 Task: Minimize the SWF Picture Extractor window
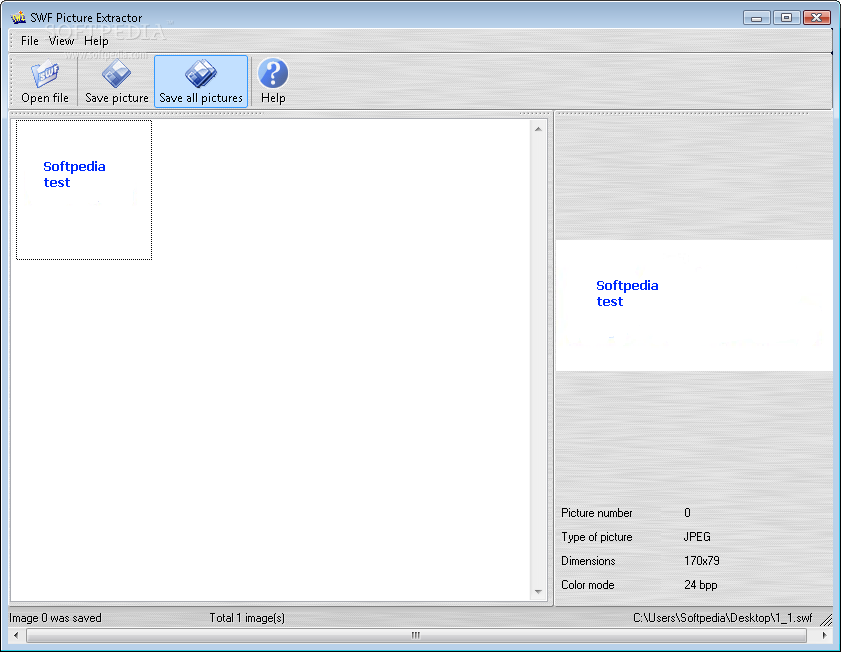pos(757,18)
